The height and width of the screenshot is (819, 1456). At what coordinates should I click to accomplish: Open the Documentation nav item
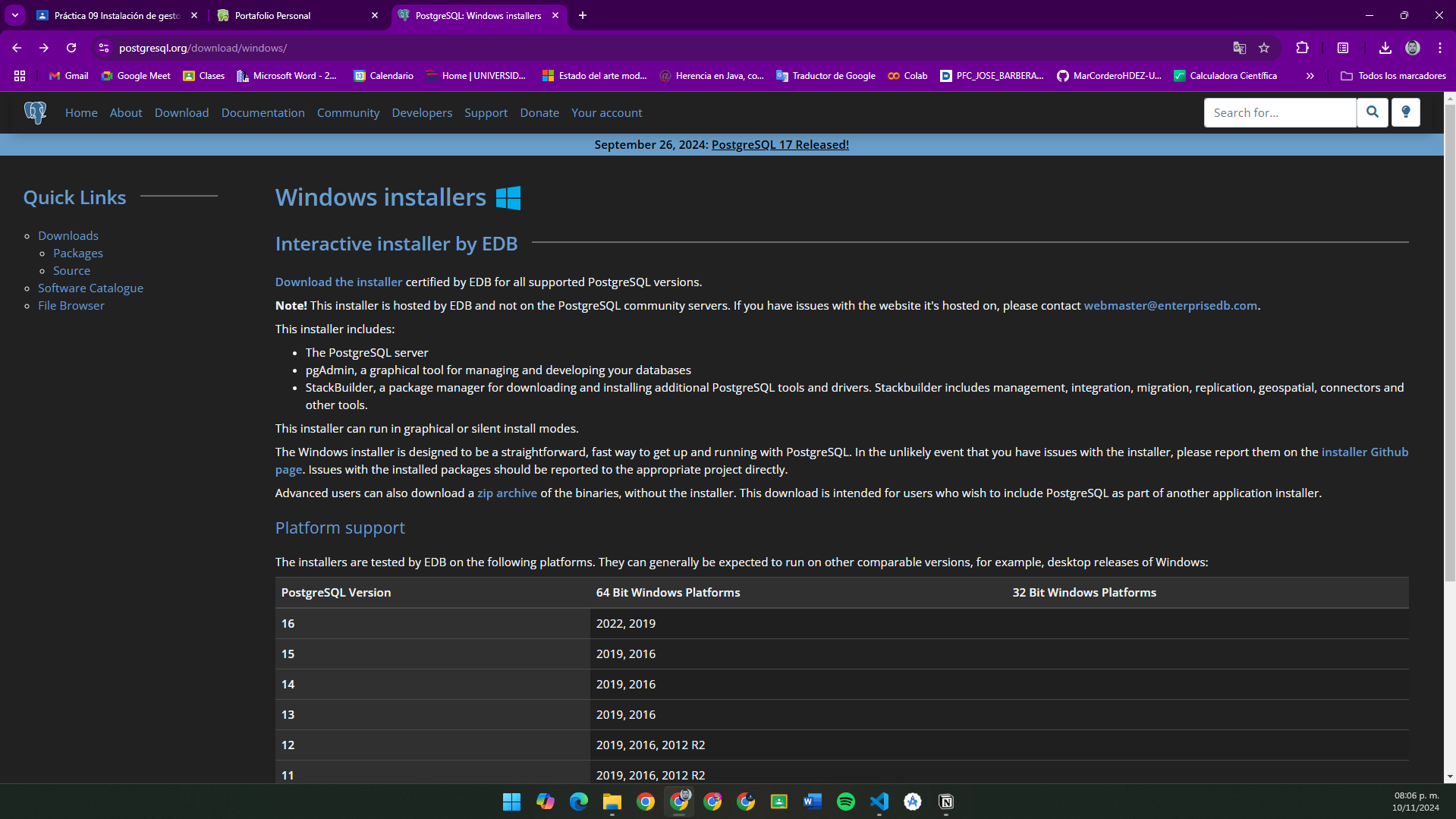[x=263, y=112]
